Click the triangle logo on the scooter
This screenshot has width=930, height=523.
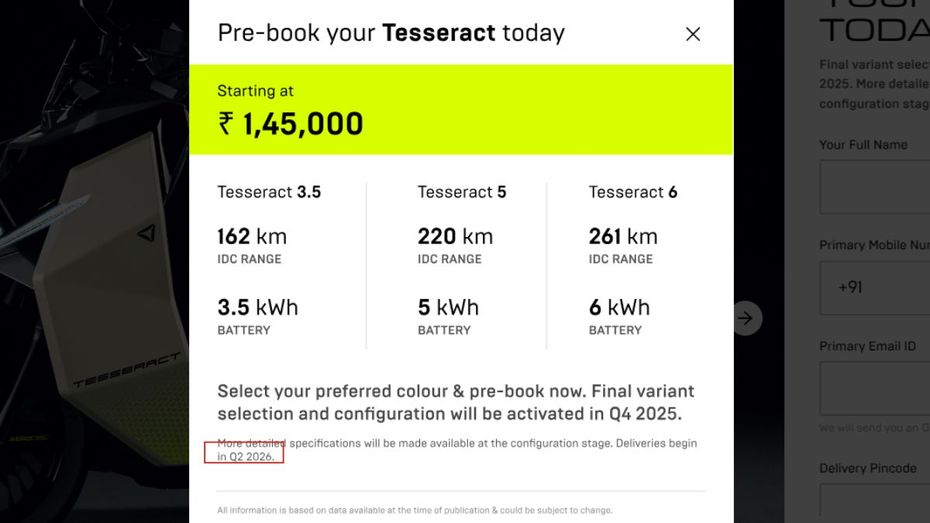point(146,233)
